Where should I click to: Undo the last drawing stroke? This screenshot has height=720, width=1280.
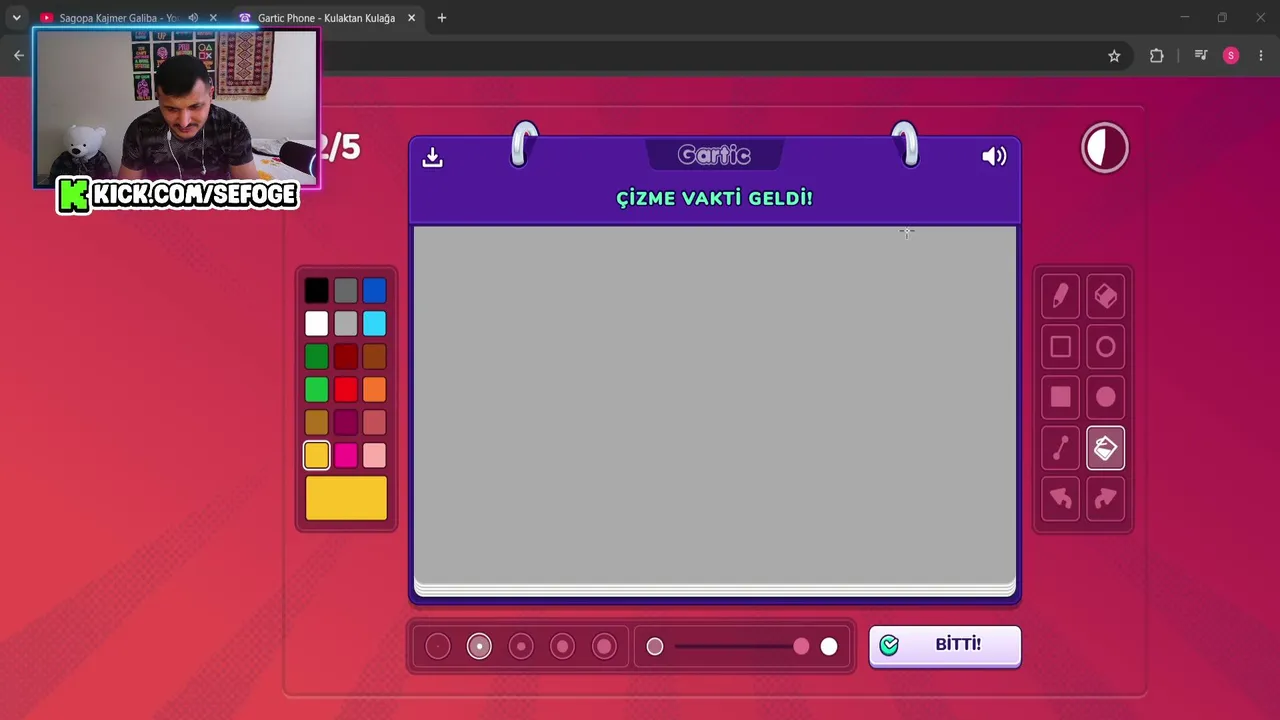(1060, 498)
